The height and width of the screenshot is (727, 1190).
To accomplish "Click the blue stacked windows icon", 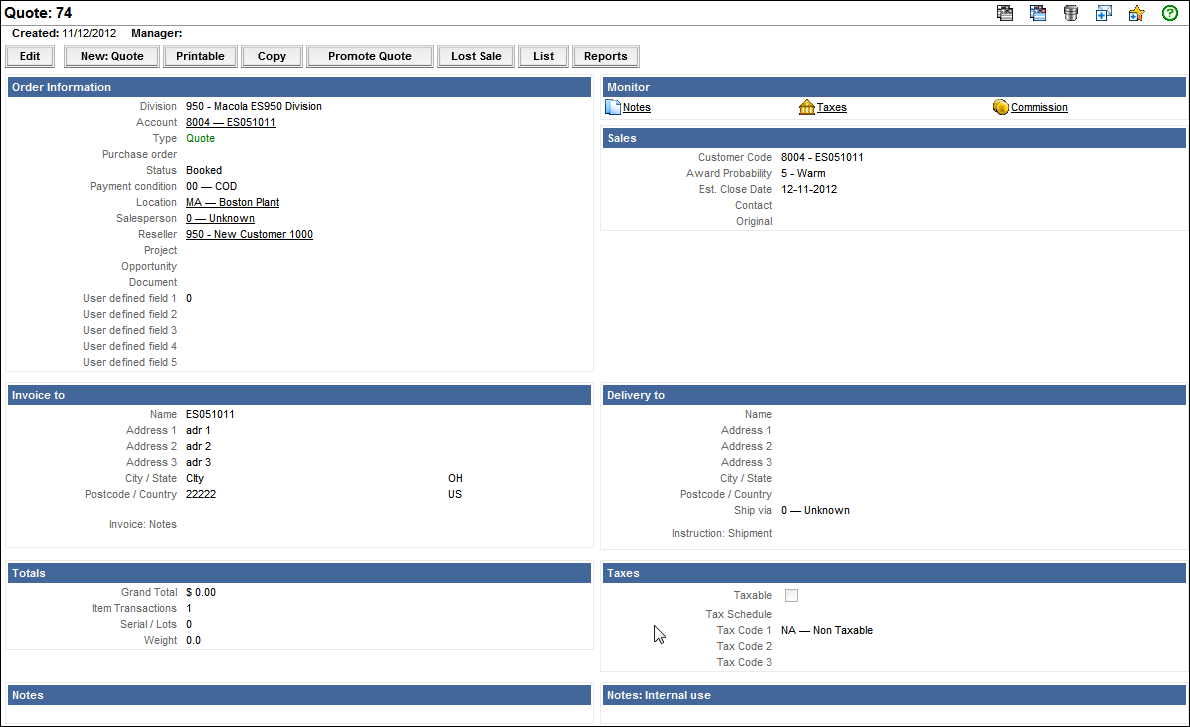I will pos(1038,13).
